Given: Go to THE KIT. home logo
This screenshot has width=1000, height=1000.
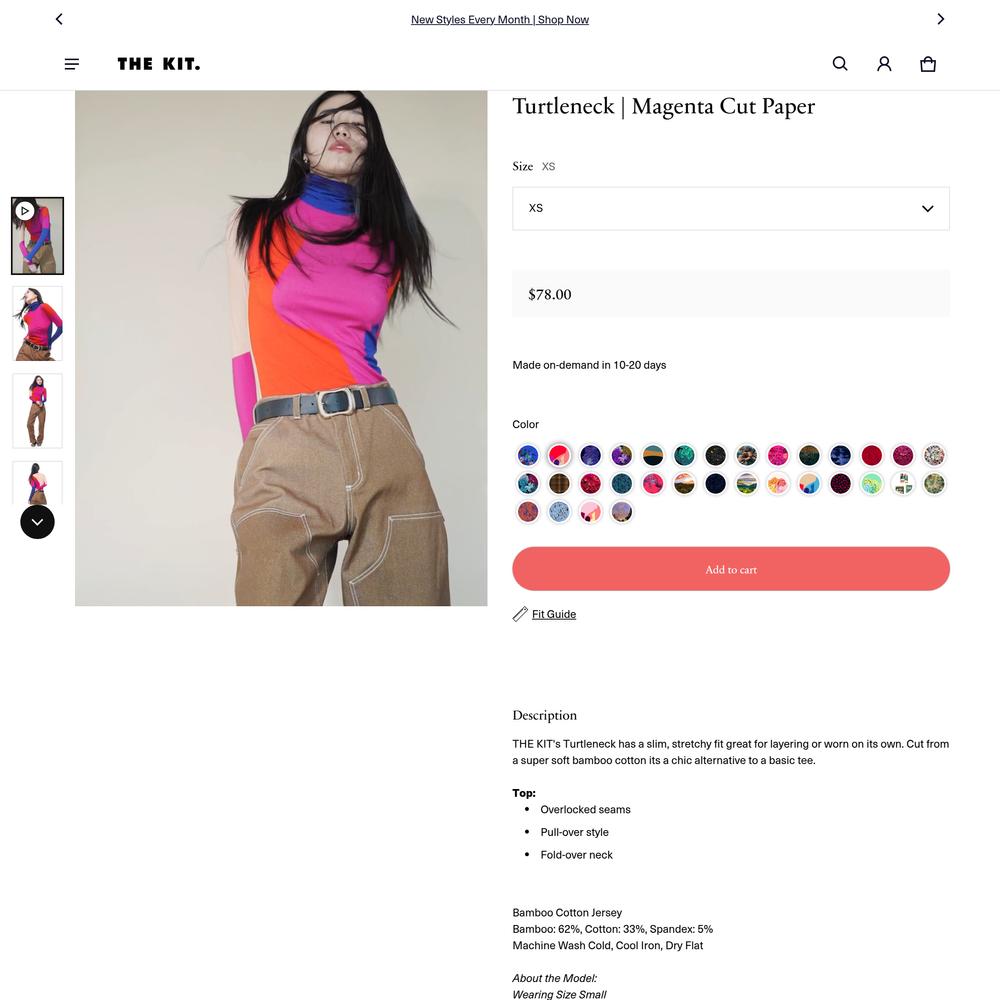Looking at the screenshot, I should click(x=159, y=64).
